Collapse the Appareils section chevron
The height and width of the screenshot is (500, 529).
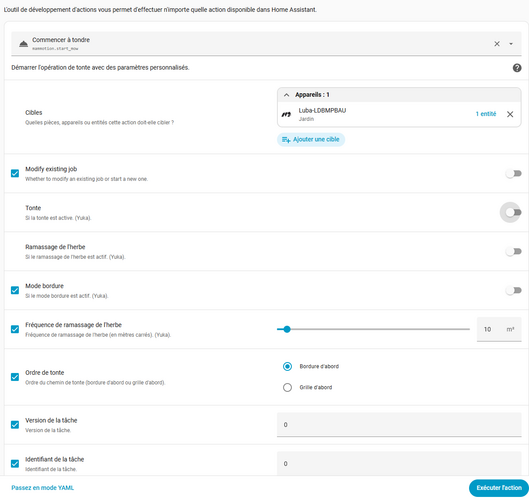tap(286, 95)
